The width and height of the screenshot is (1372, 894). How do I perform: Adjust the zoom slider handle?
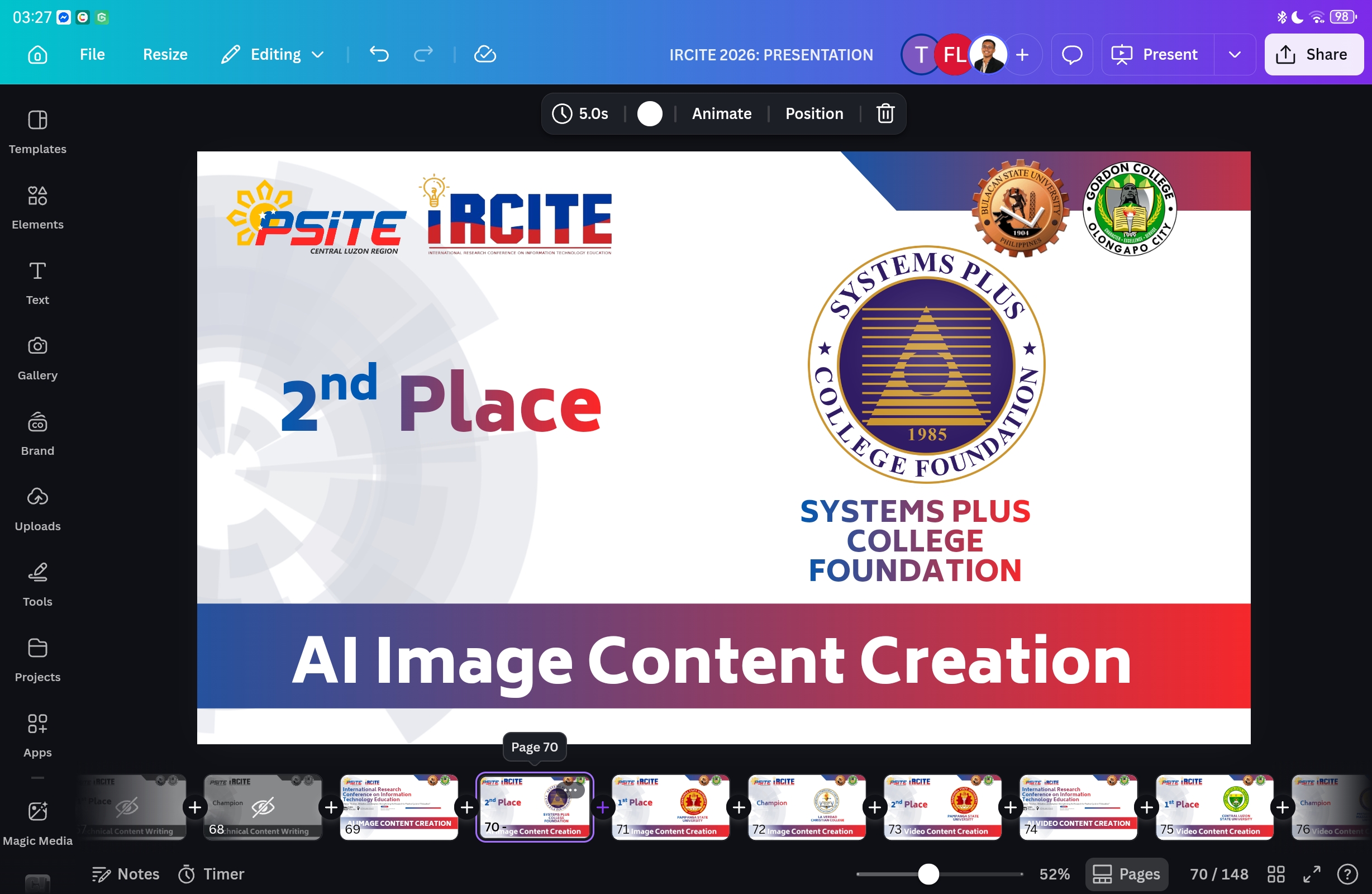928,874
